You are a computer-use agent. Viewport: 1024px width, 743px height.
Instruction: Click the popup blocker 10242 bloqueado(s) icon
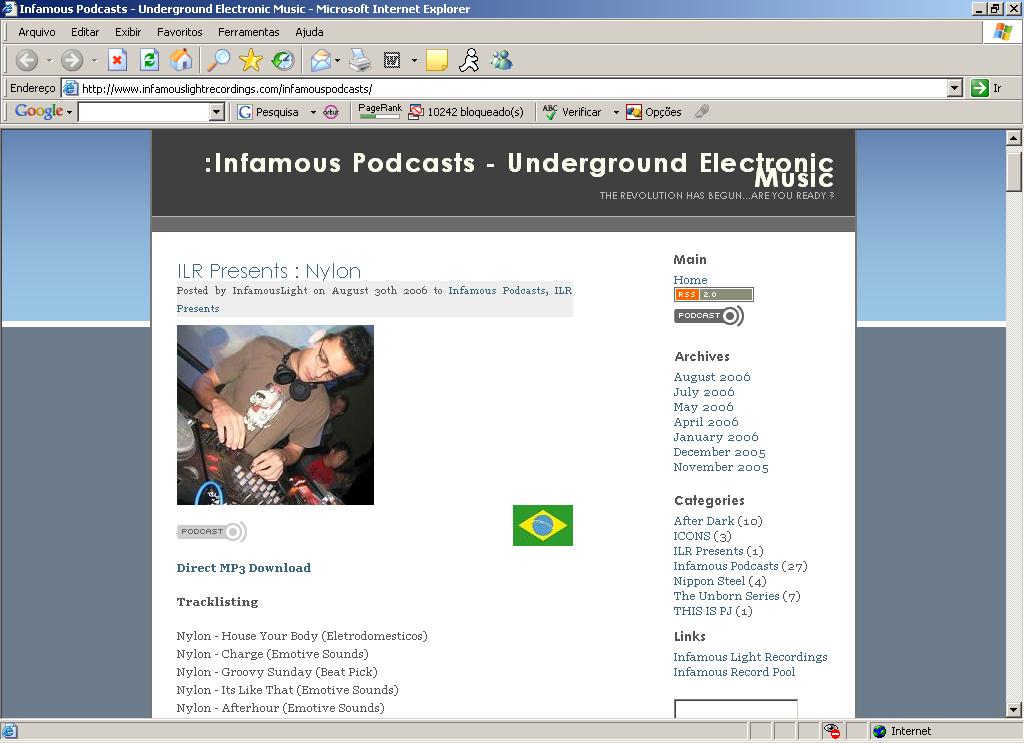[x=466, y=112]
